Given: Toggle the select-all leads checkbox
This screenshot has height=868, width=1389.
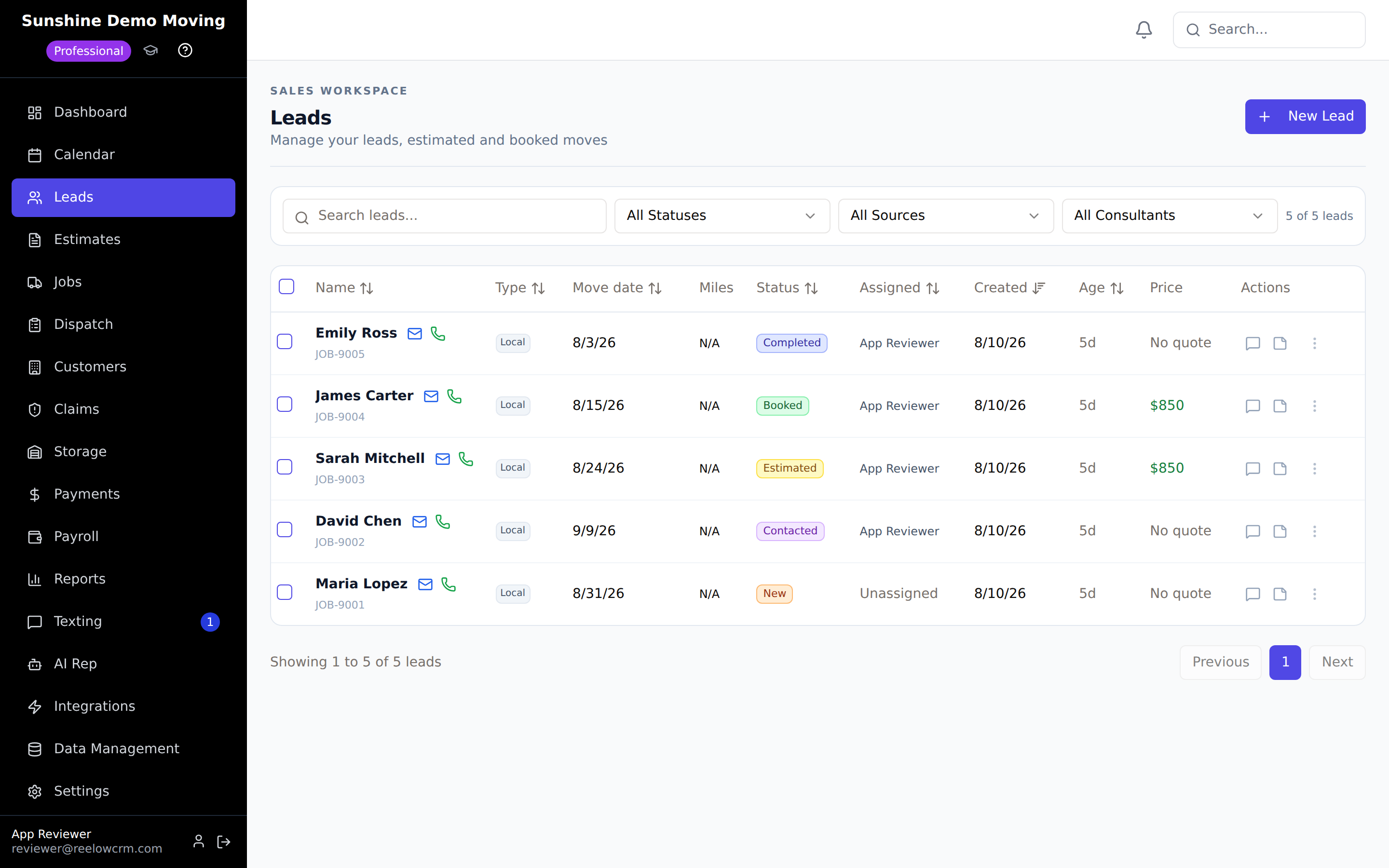Looking at the screenshot, I should coord(286,286).
